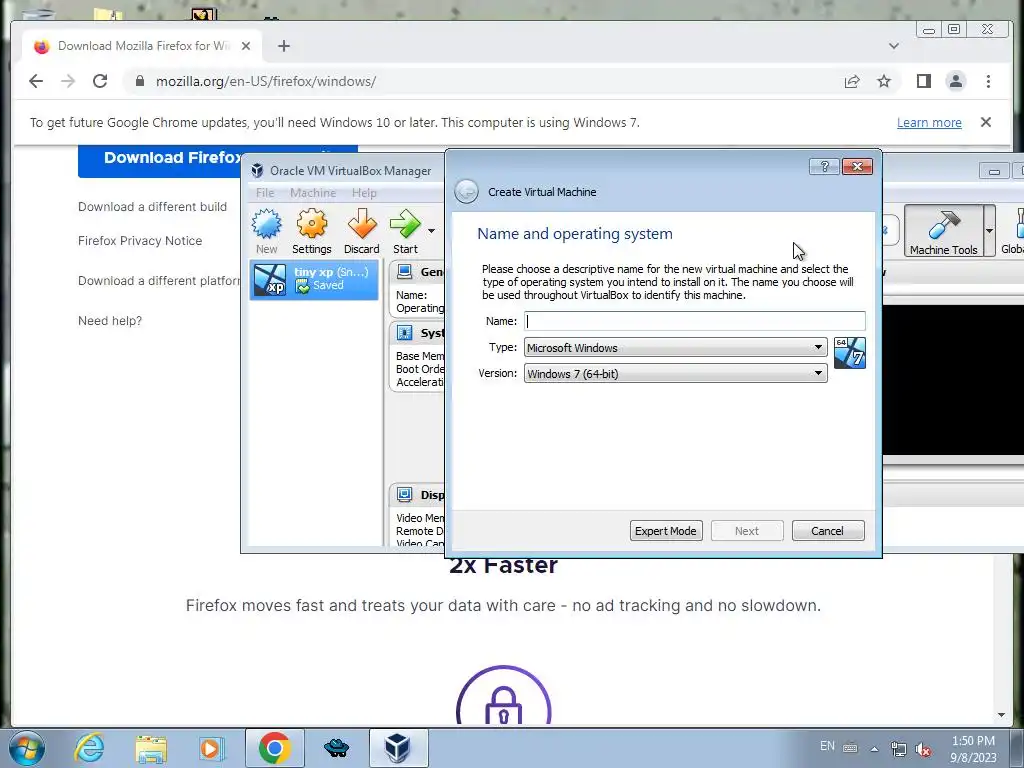Go back with Chrome back arrow

36,81
